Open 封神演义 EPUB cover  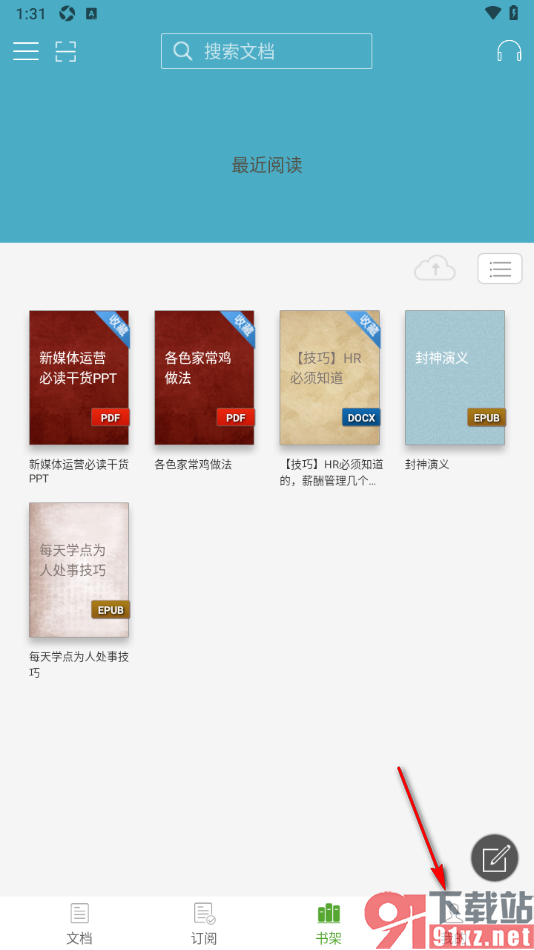[455, 377]
